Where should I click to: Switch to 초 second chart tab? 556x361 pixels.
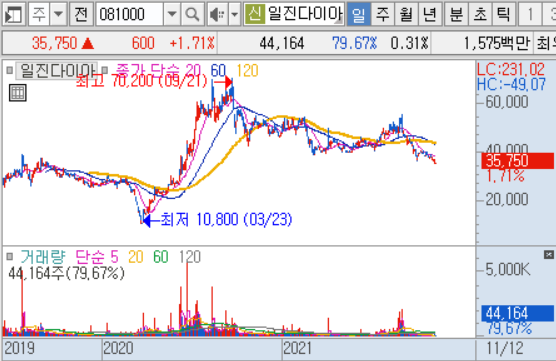480,15
